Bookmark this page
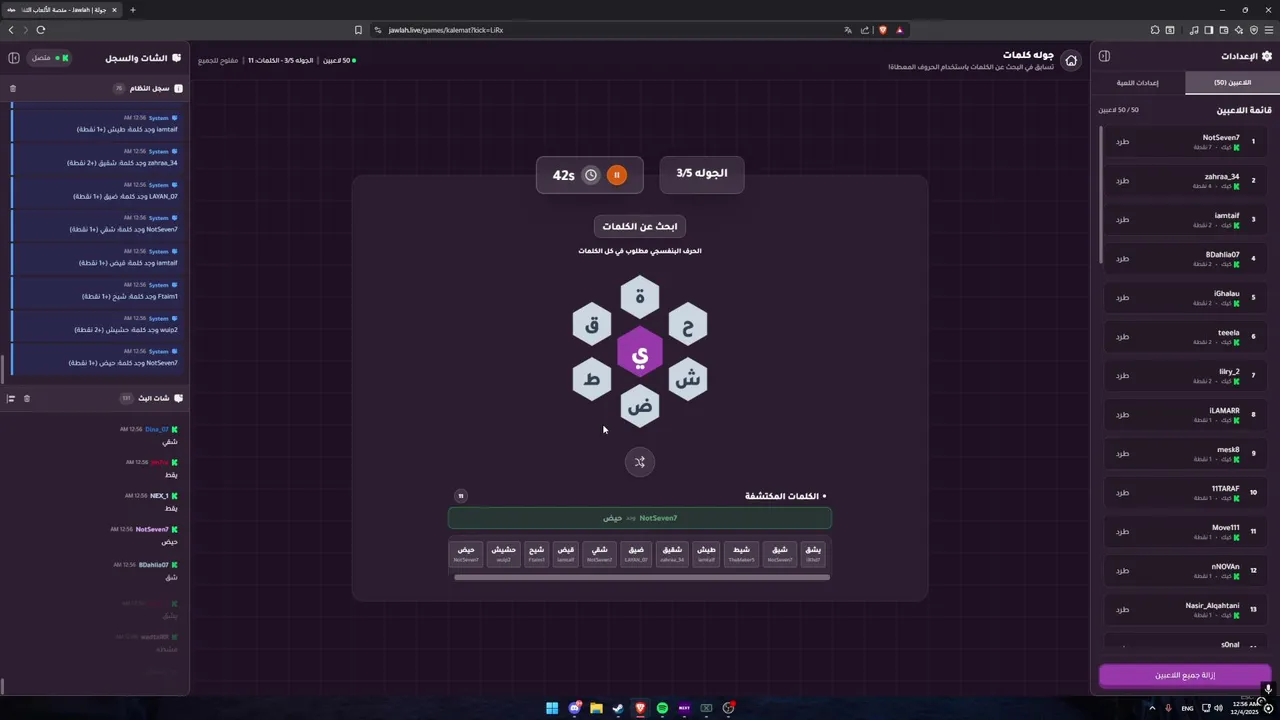This screenshot has height=720, width=1280. pos(358,30)
